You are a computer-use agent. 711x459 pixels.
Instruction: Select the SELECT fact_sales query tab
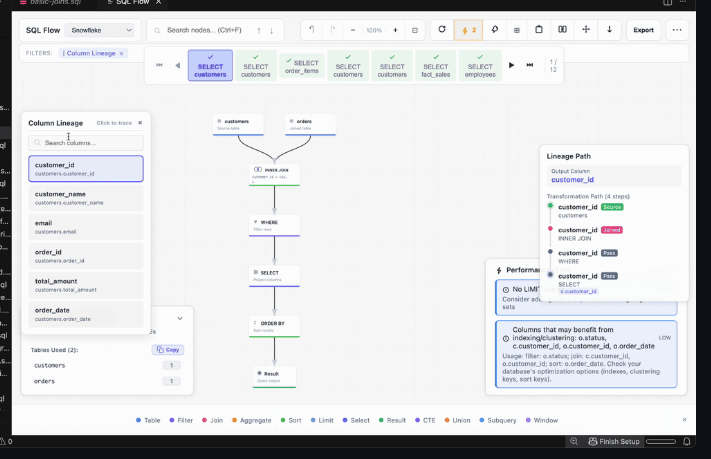(x=435, y=66)
